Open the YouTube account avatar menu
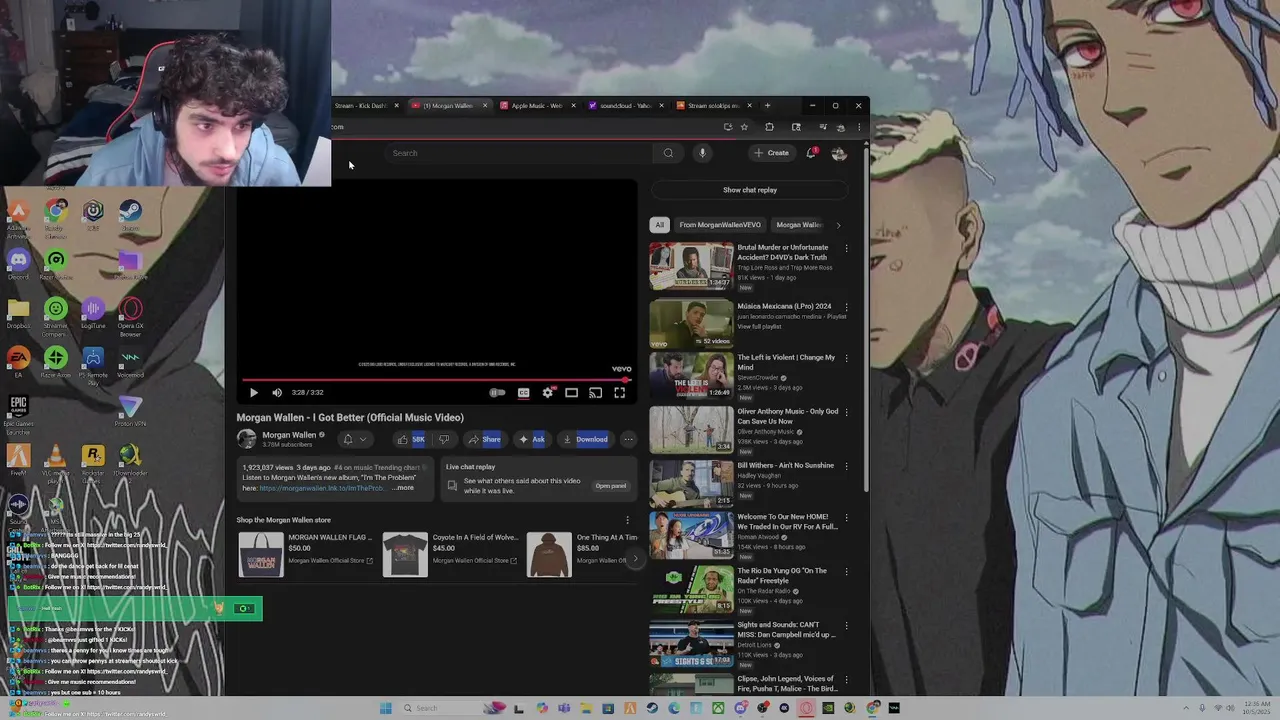The height and width of the screenshot is (720, 1280). [839, 153]
